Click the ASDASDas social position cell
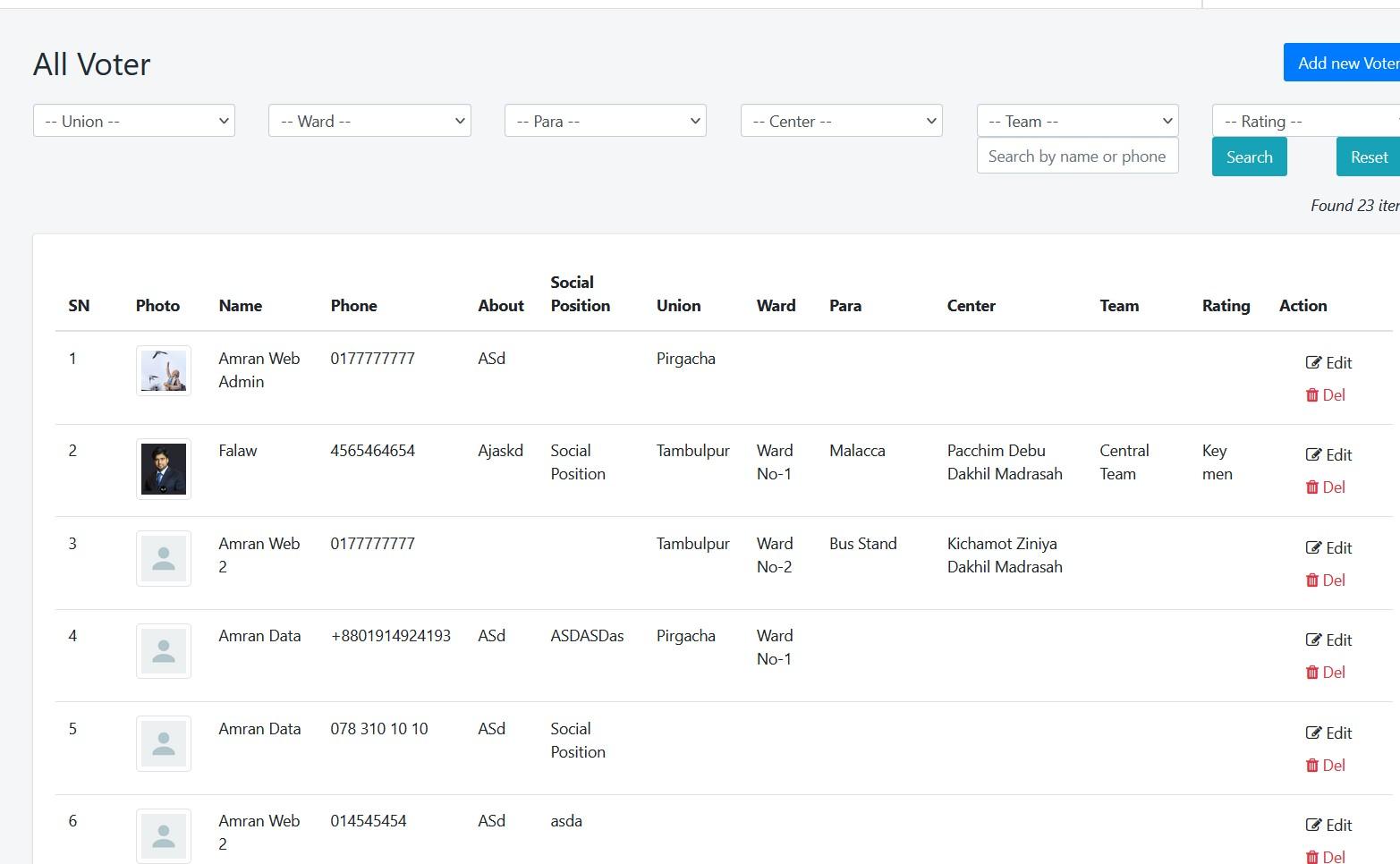Image resolution: width=1400 pixels, height=864 pixels. (x=587, y=635)
